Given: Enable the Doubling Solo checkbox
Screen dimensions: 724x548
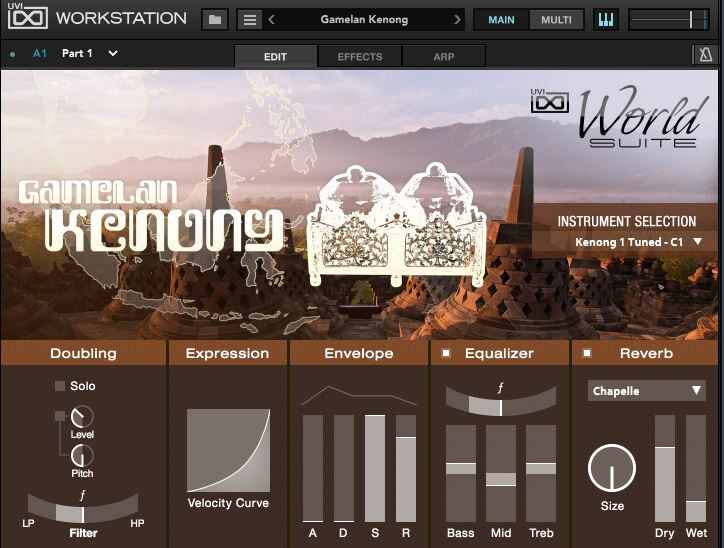Looking at the screenshot, I should (60, 386).
